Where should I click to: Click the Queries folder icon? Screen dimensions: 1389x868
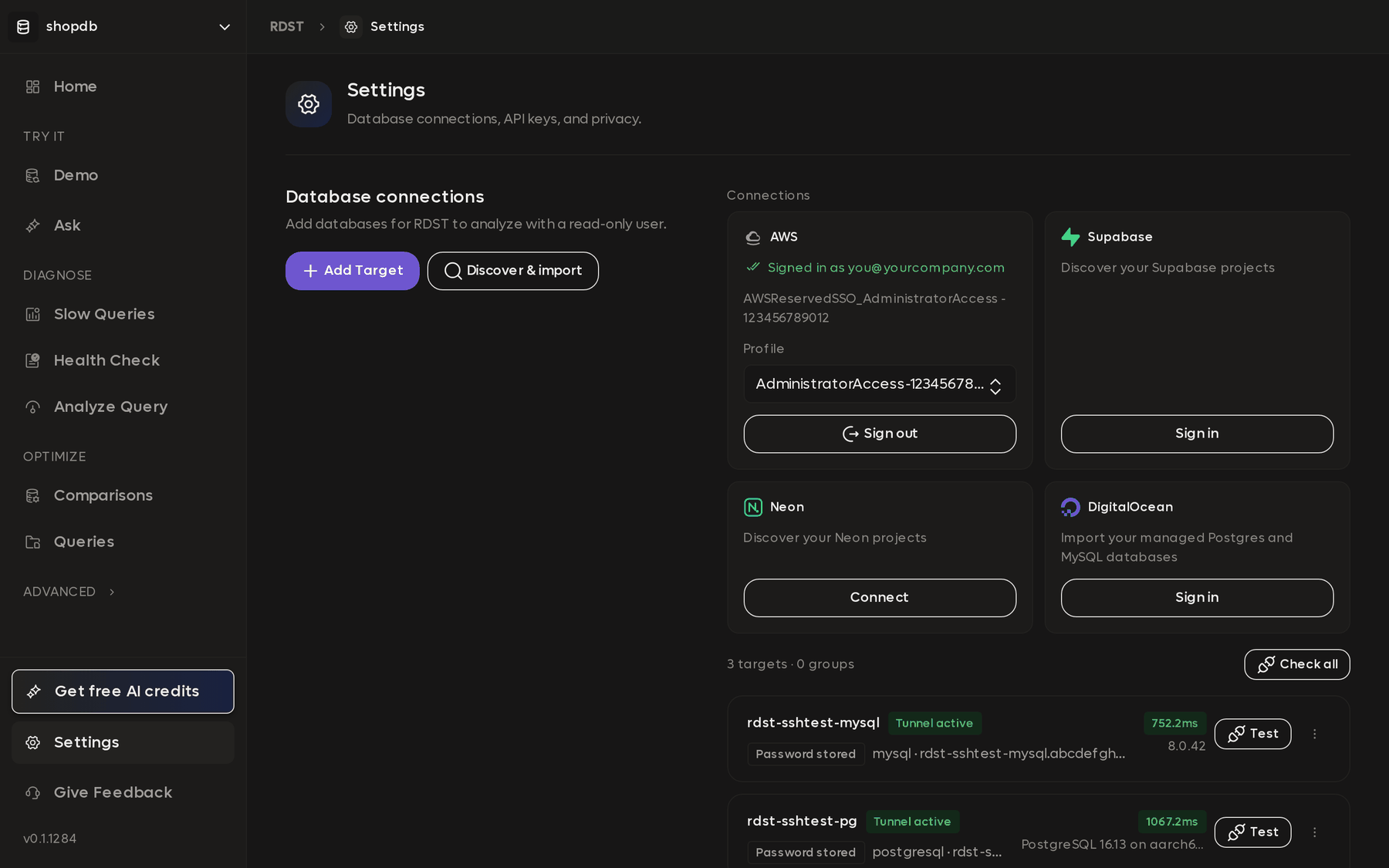32,542
